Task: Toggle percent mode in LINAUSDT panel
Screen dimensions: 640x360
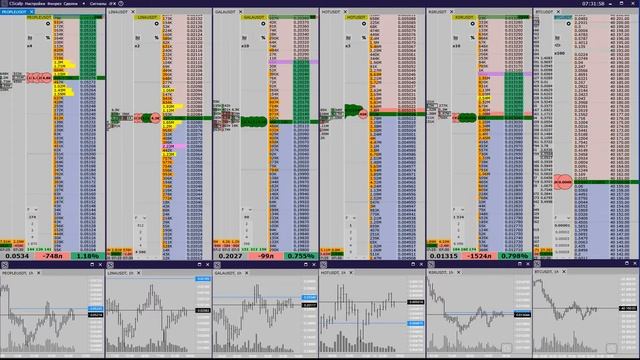Action: (156, 38)
